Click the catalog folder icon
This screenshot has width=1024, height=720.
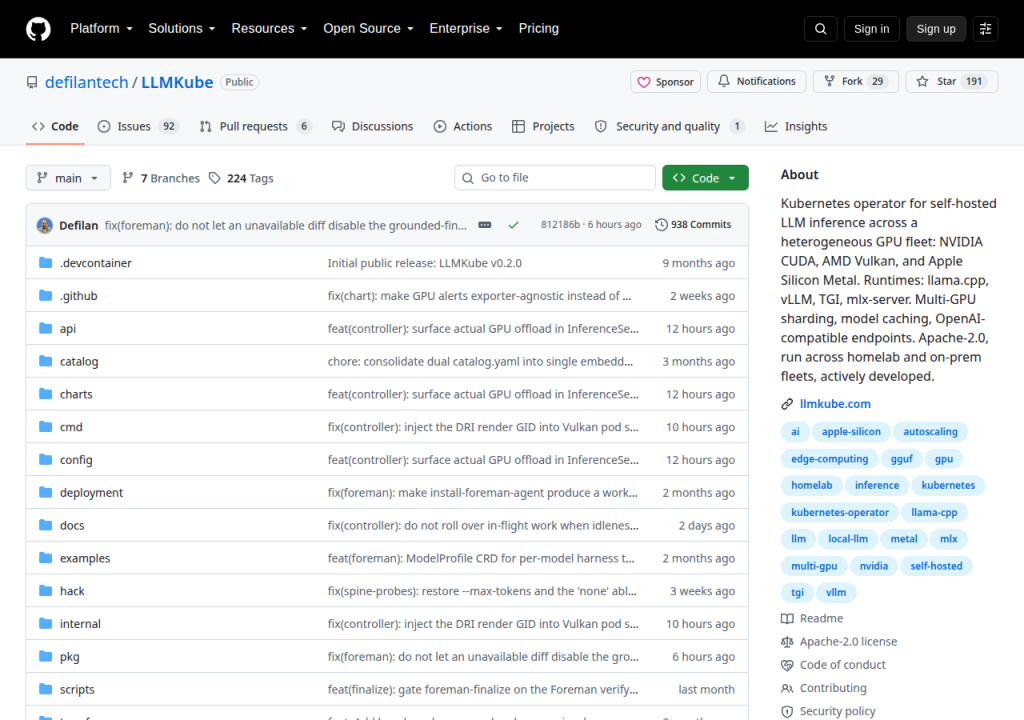click(45, 361)
